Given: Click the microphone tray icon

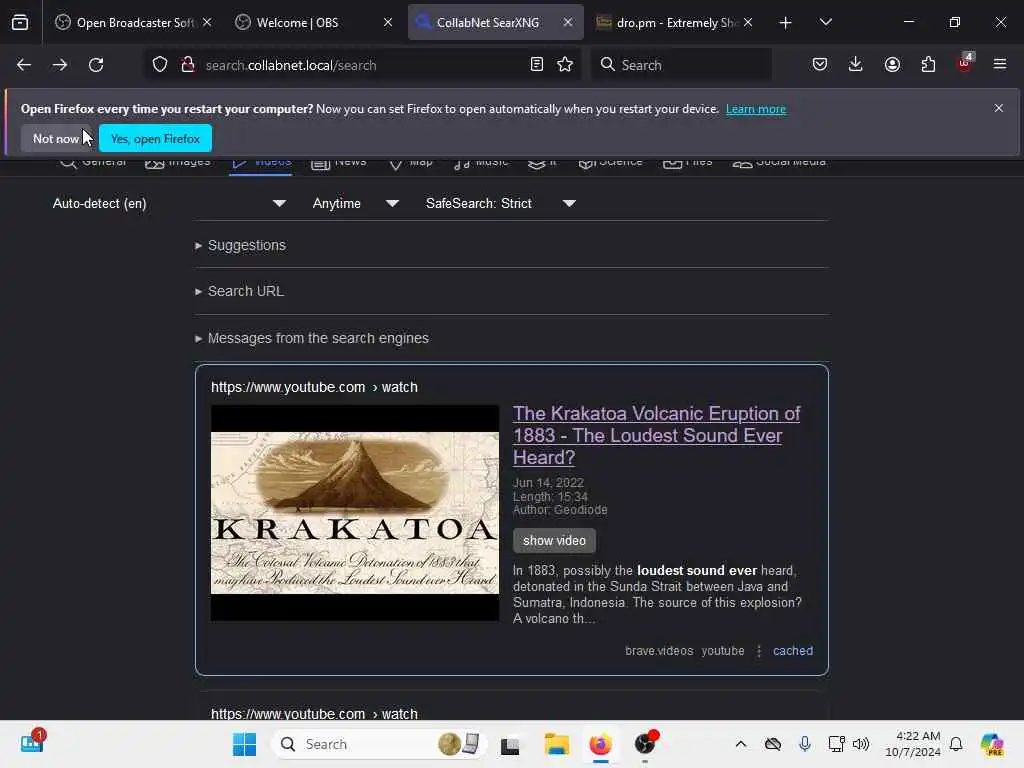Looking at the screenshot, I should (805, 744).
